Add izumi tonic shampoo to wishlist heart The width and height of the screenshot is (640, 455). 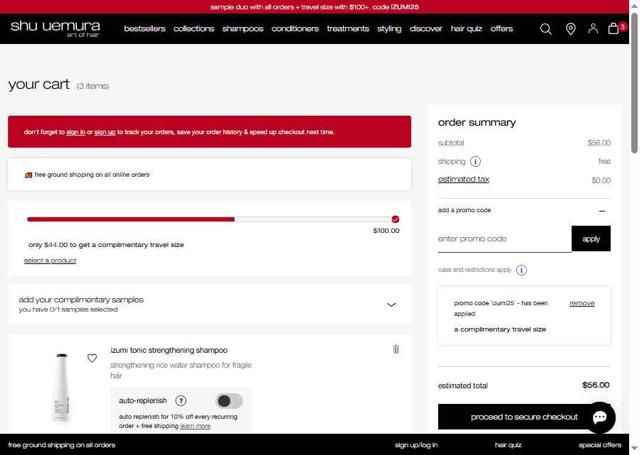tap(92, 358)
